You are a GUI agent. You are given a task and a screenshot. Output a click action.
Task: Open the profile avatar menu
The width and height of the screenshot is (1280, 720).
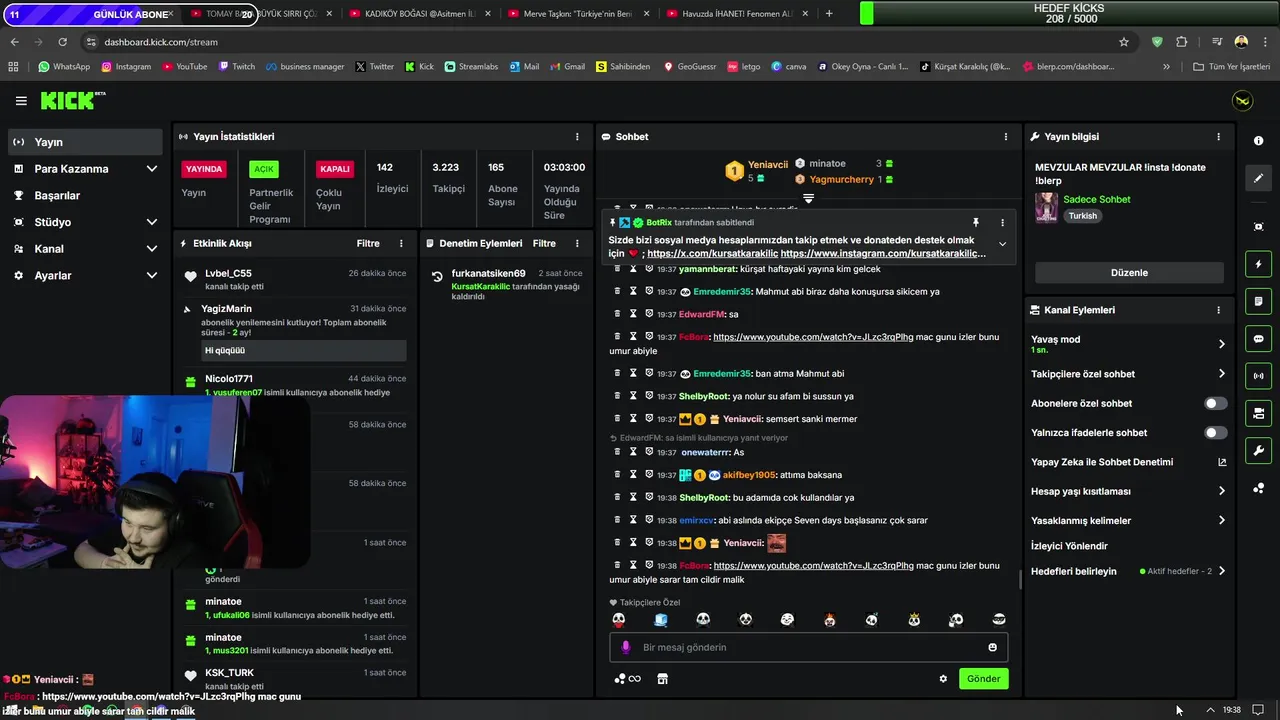(1242, 101)
